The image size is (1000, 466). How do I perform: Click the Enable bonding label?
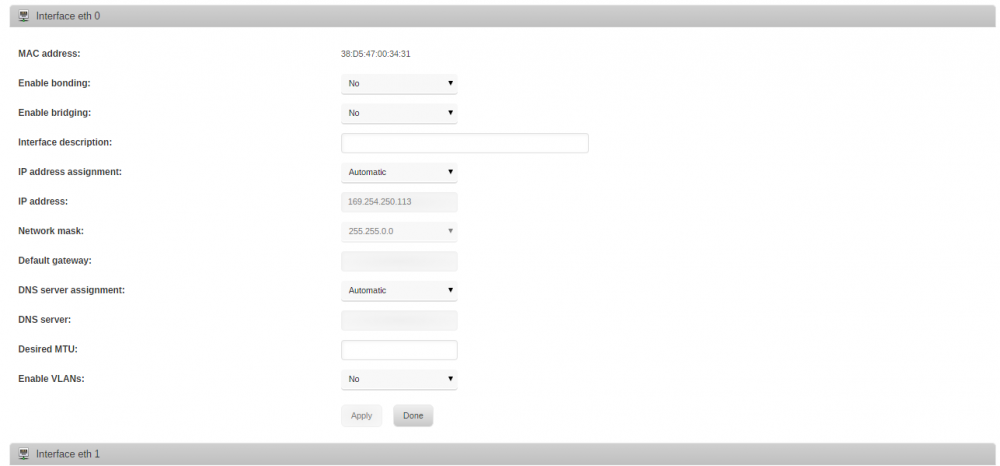54,83
